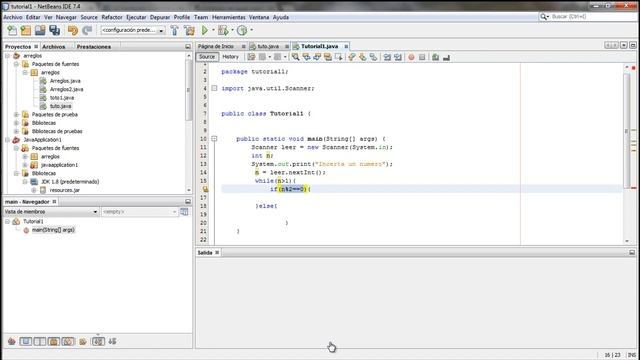The image size is (640, 360).
Task: Toggle Highlight Search editor icon
Action: coord(327,57)
